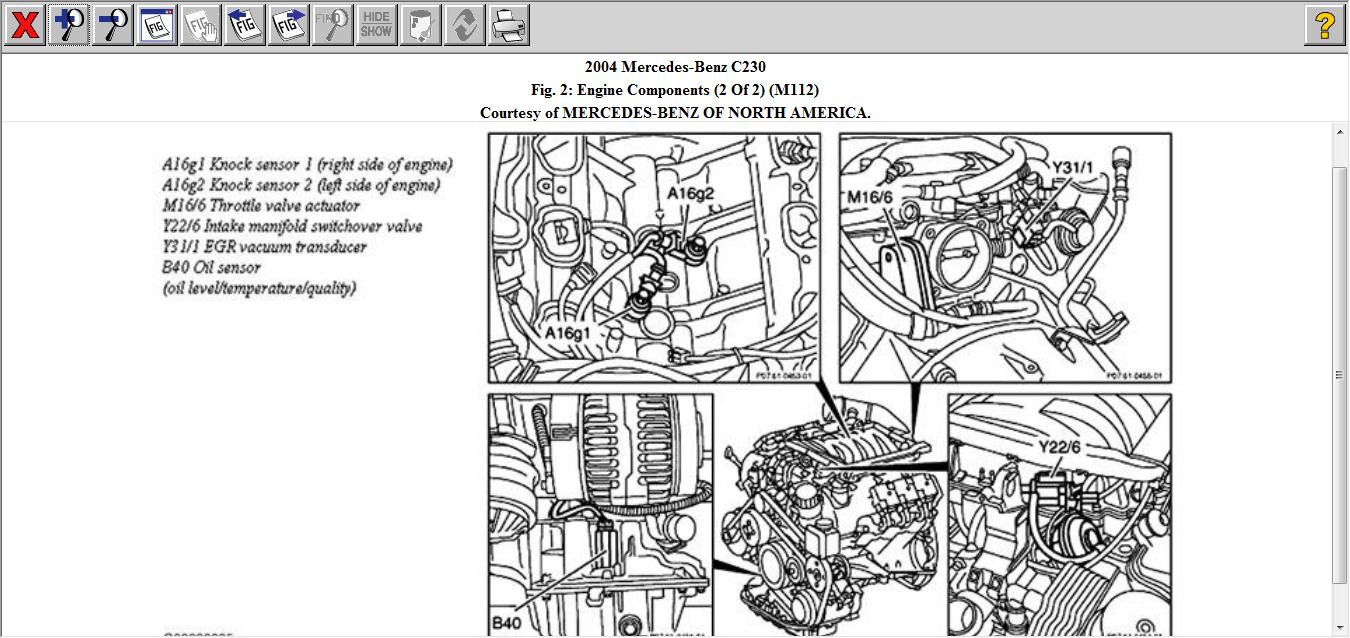
Task: Click 'Fig. 2: Engine Components' heading
Action: (x=675, y=90)
